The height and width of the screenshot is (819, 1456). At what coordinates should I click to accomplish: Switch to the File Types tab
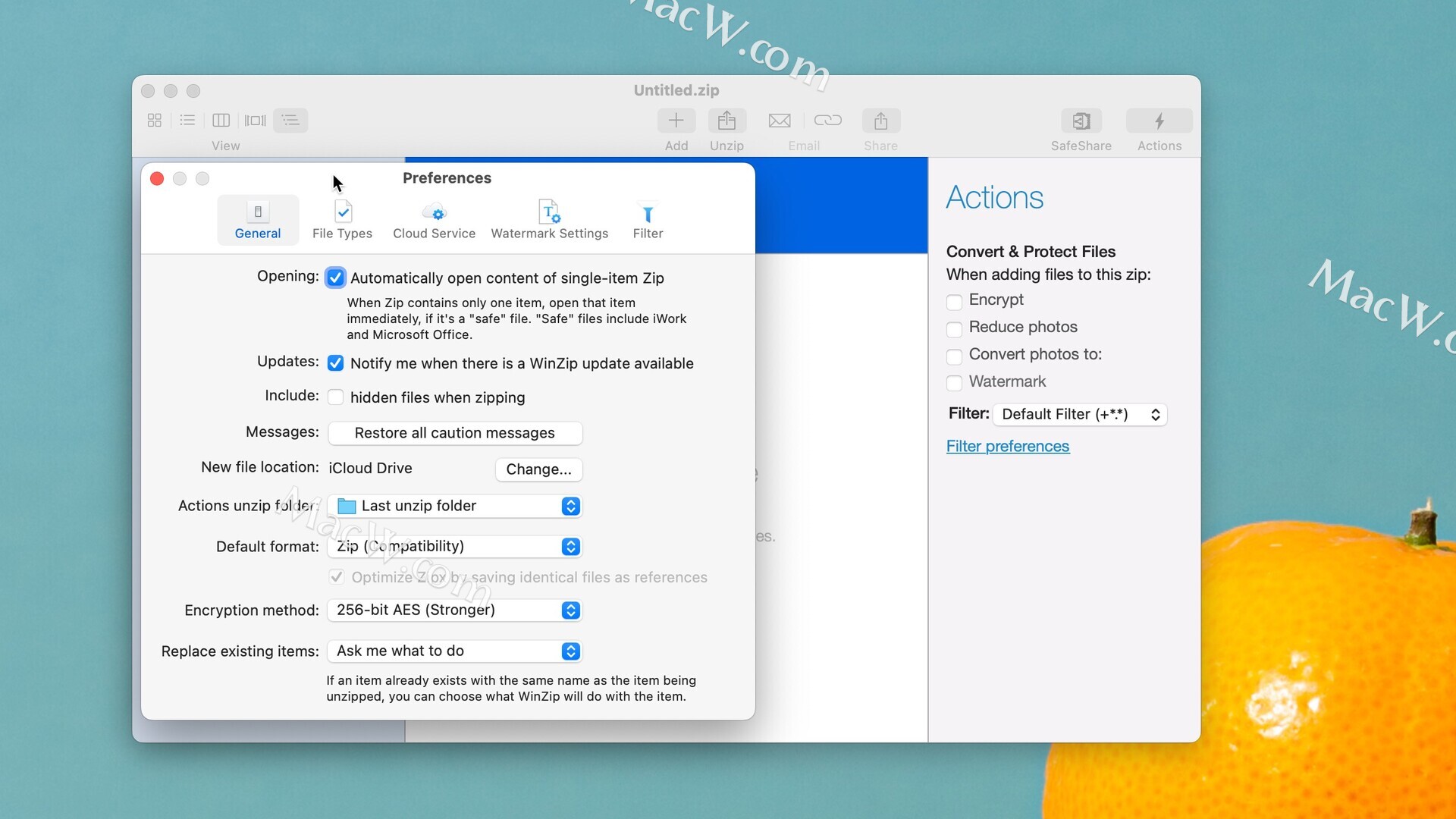point(343,219)
